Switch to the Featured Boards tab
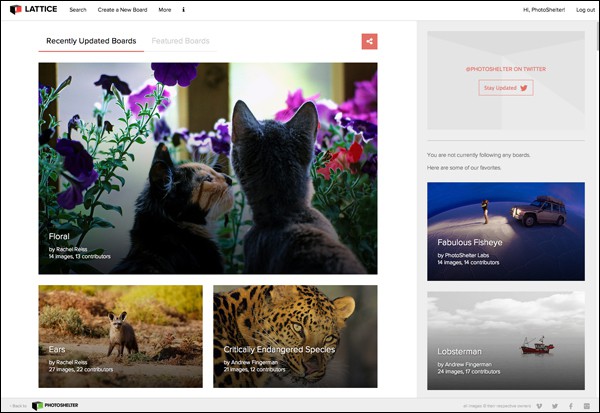The image size is (600, 413). pyautogui.click(x=180, y=42)
